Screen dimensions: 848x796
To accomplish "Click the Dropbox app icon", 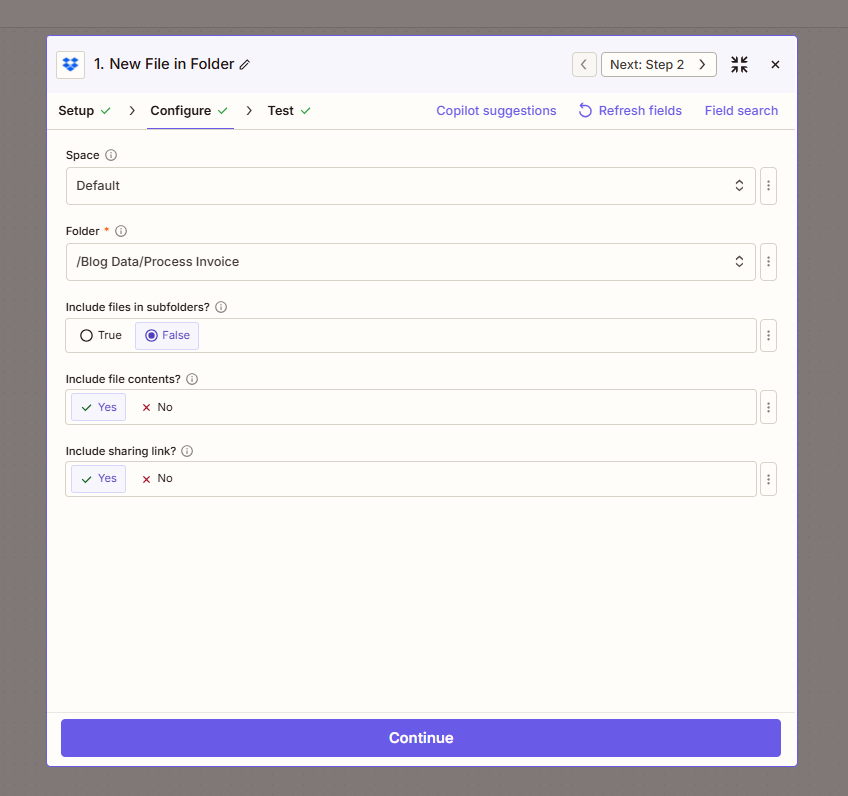I will click(70, 64).
